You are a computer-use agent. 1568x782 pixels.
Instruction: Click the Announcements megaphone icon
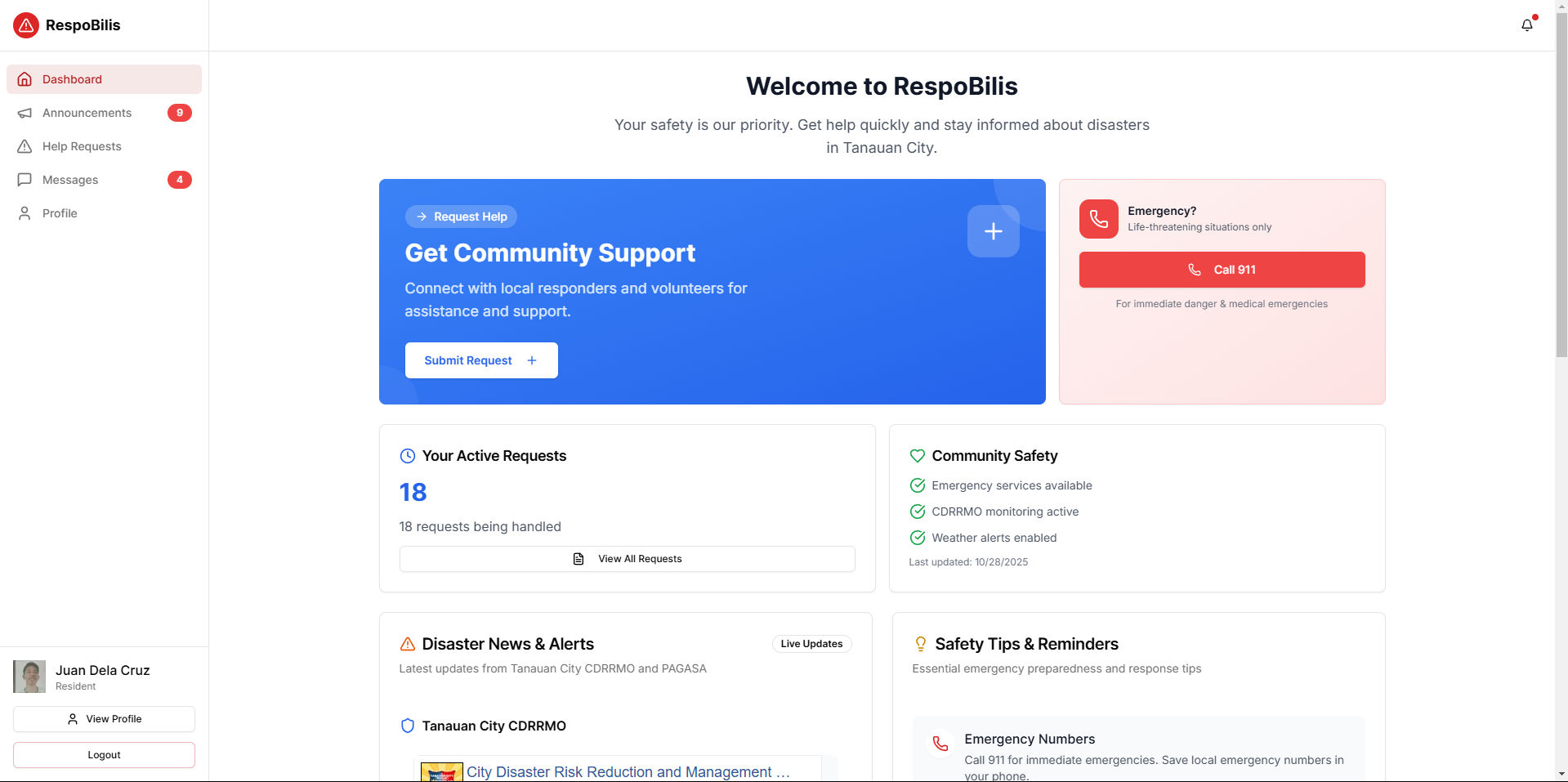pos(25,113)
